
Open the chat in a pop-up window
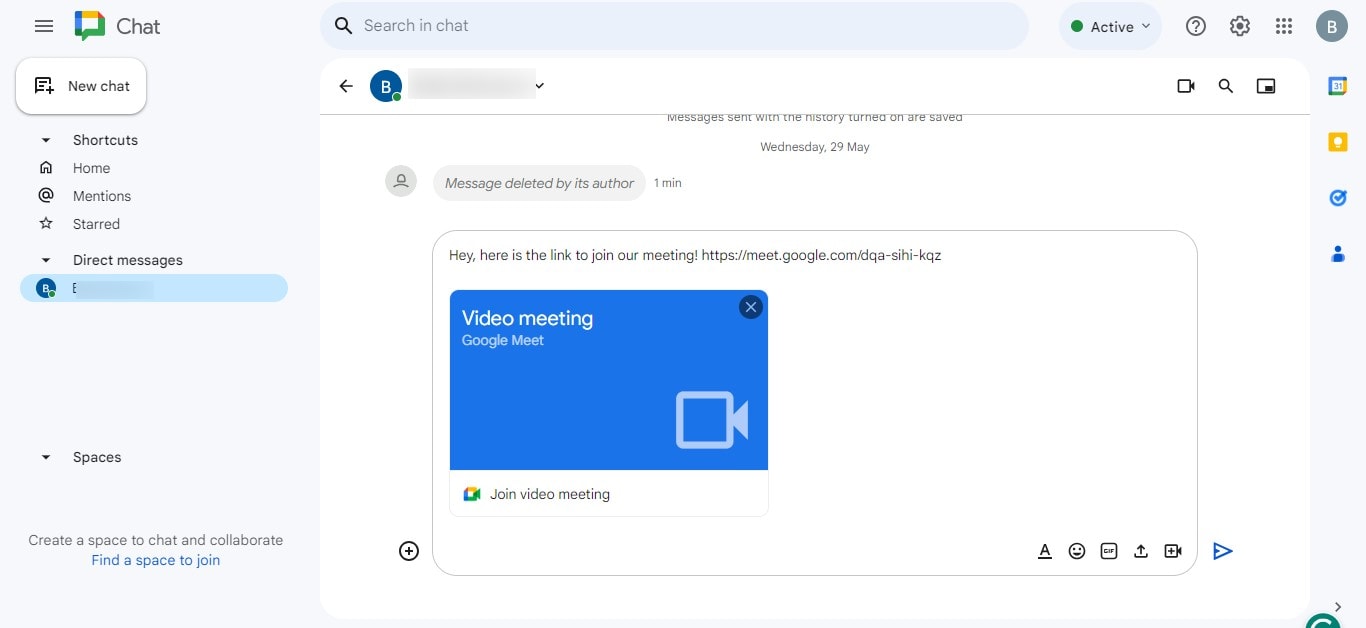[1266, 86]
